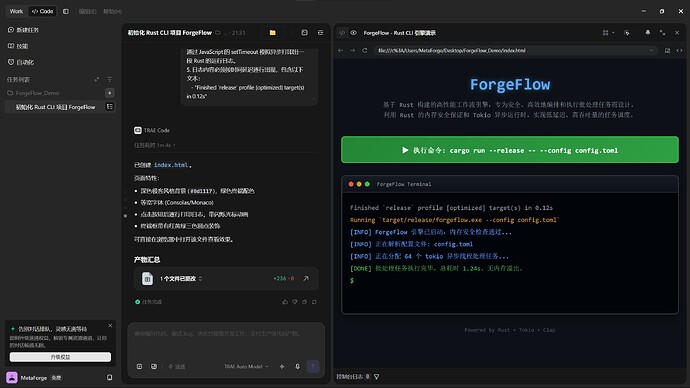This screenshot has height=388, width=690.
Task: Switch to Code mode
Action: point(42,11)
